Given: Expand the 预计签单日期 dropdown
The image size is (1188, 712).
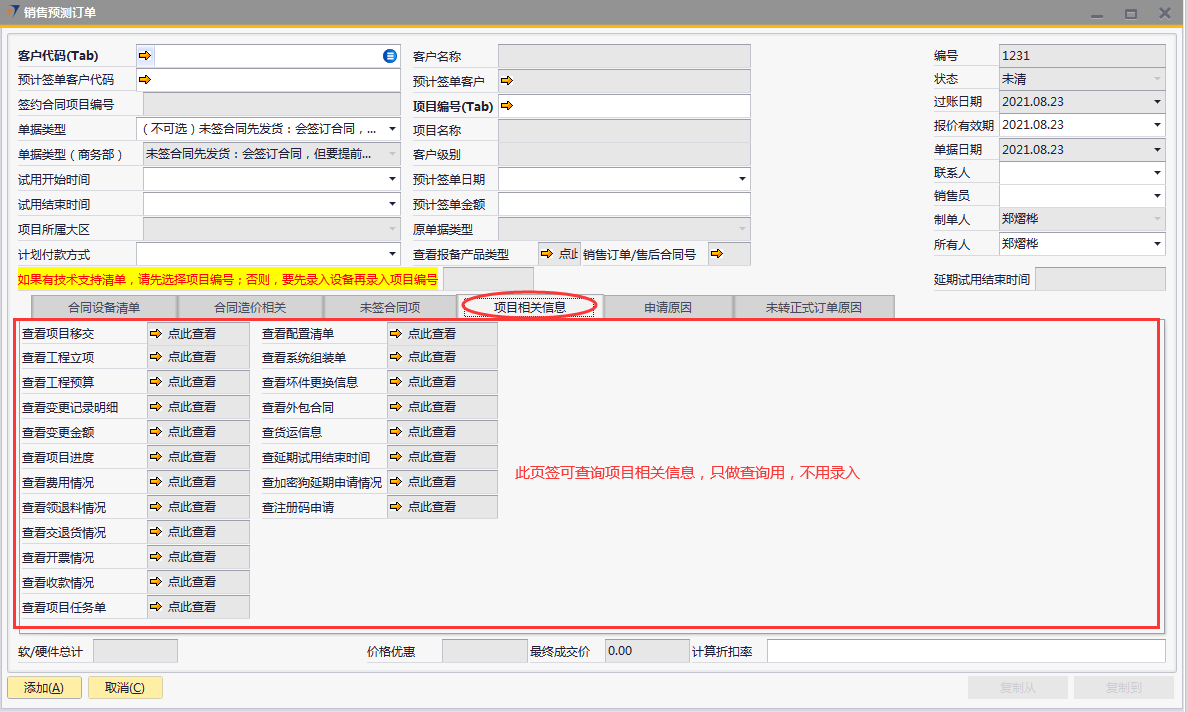Looking at the screenshot, I should point(742,179).
